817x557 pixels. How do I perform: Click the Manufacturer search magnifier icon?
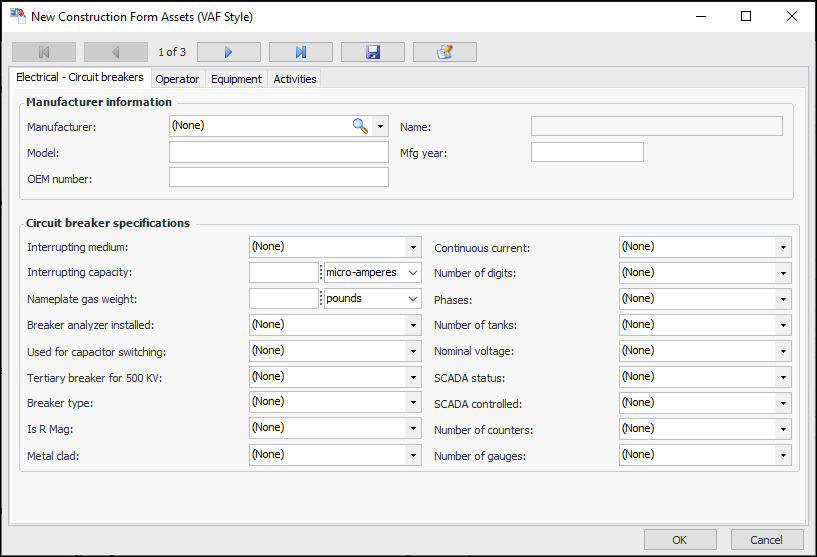(360, 126)
